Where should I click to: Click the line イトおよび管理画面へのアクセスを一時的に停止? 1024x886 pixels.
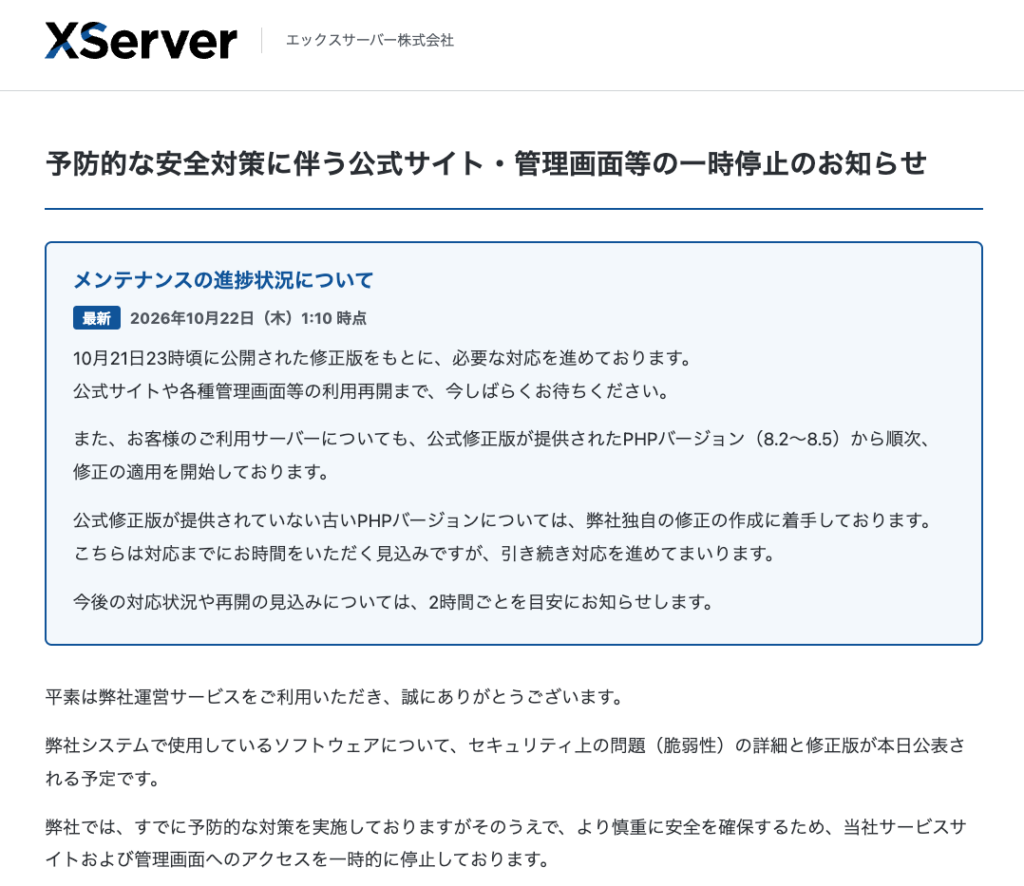click(298, 859)
